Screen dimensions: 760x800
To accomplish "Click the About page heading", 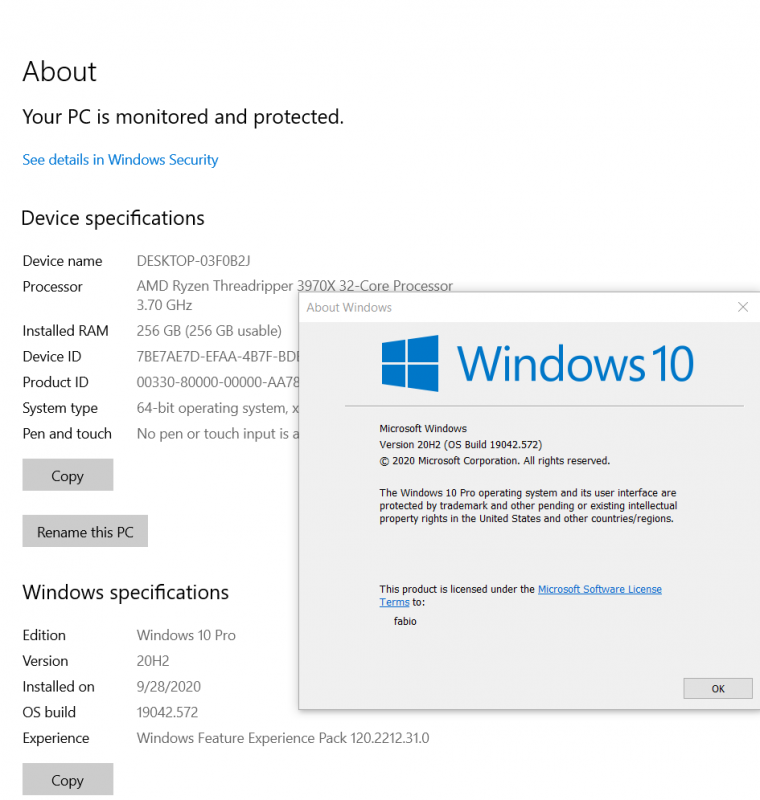I will pos(60,71).
